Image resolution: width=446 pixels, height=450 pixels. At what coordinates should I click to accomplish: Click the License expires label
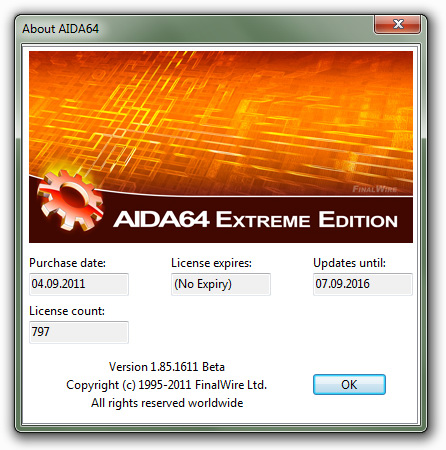[211, 263]
